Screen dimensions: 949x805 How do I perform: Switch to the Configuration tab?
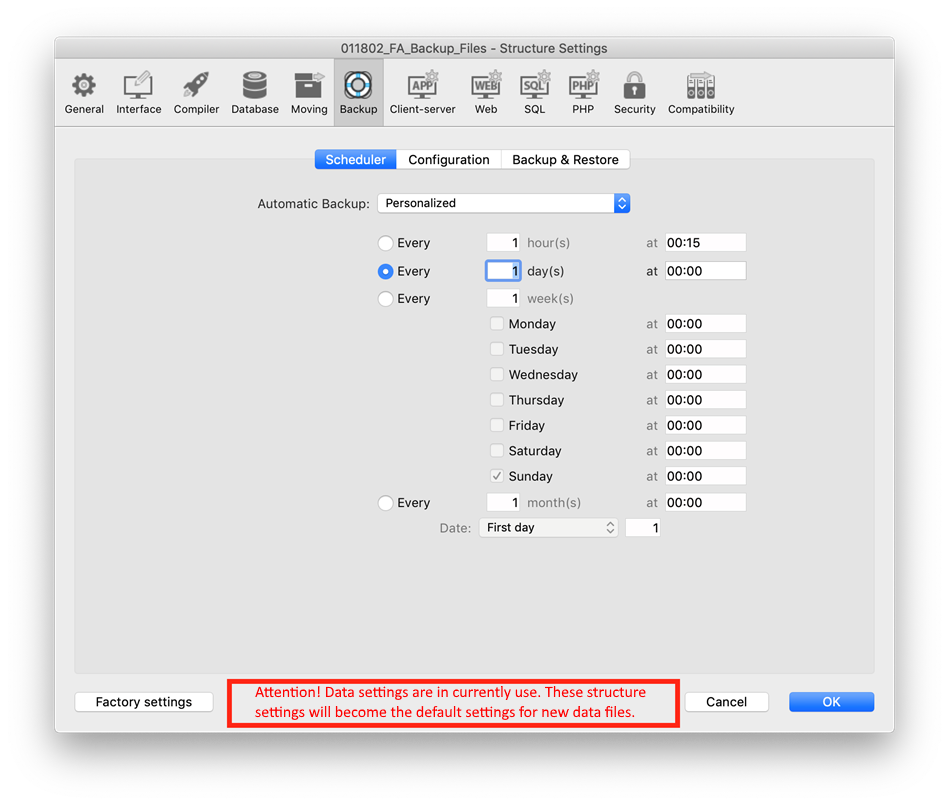449,160
